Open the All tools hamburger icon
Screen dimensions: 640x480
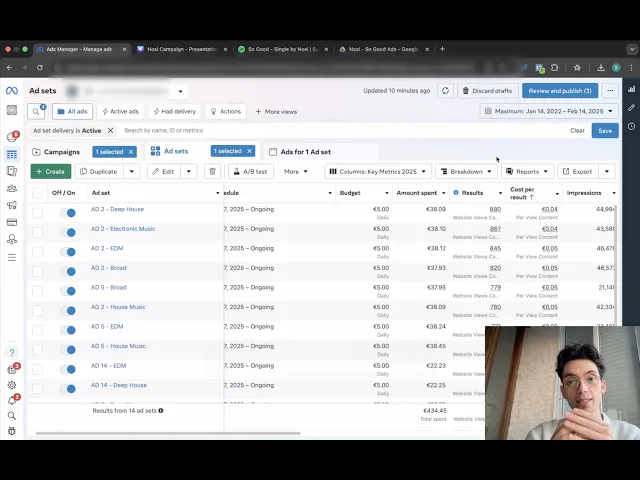point(12,258)
